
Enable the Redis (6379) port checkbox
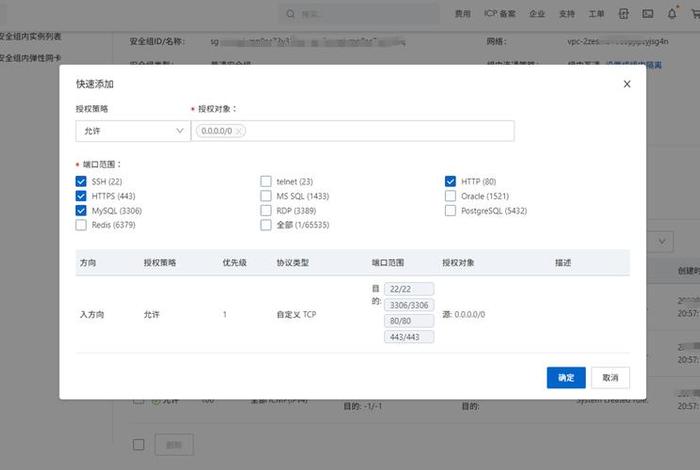coord(81,225)
